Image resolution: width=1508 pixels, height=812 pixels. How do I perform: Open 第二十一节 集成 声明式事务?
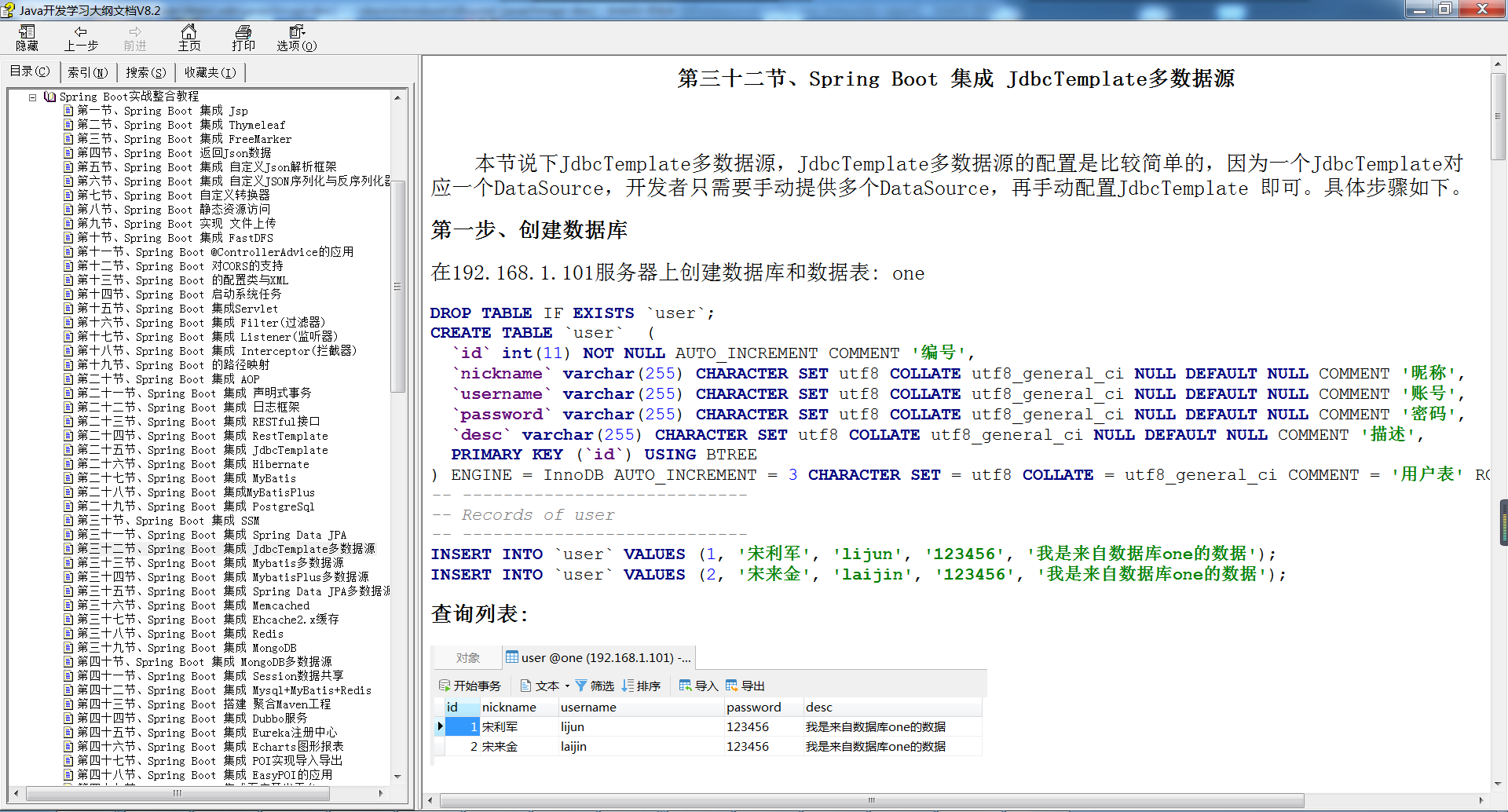(x=194, y=393)
